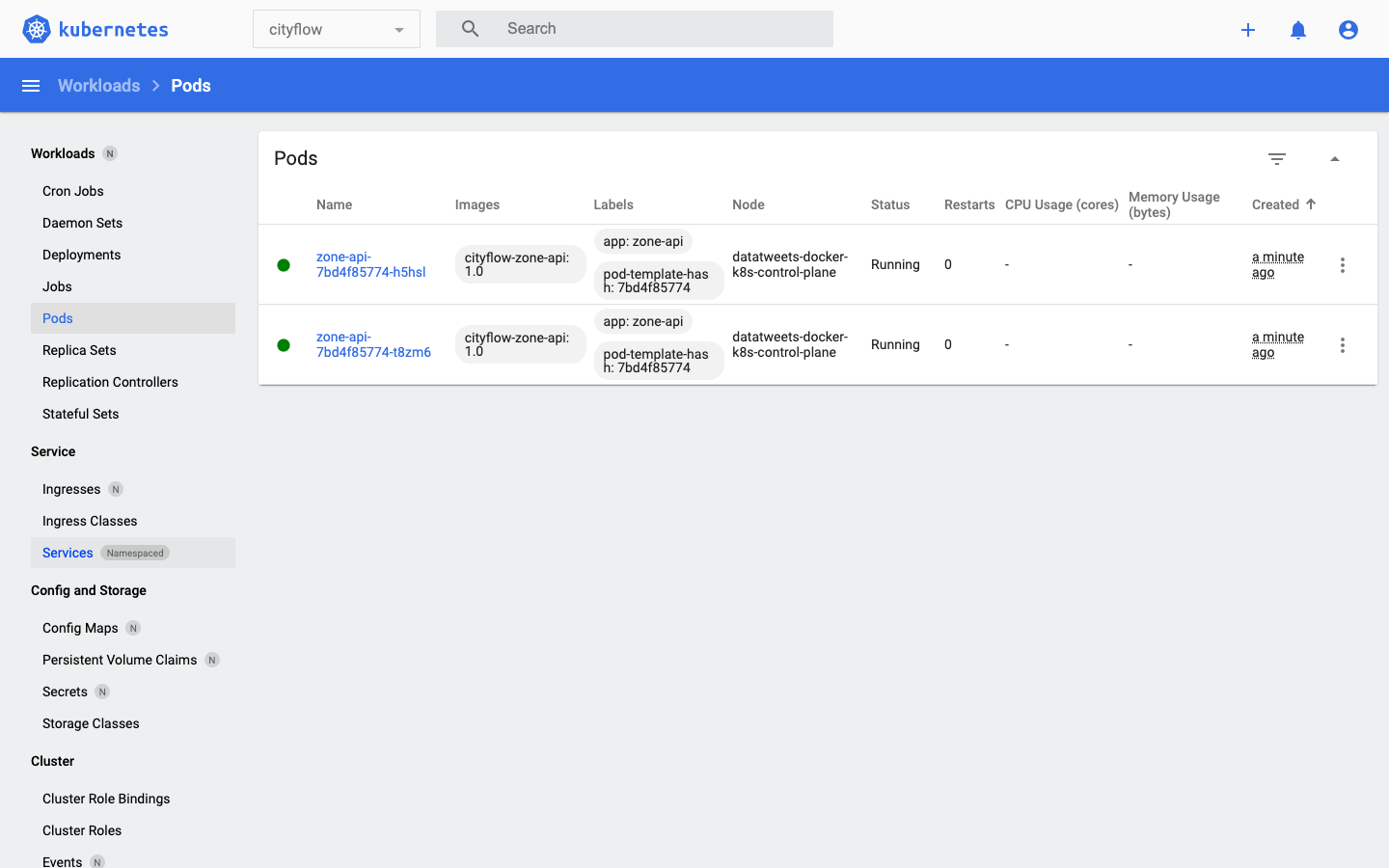Click the Kubernetes logo icon
The width and height of the screenshot is (1389, 868).
pyautogui.click(x=37, y=29)
